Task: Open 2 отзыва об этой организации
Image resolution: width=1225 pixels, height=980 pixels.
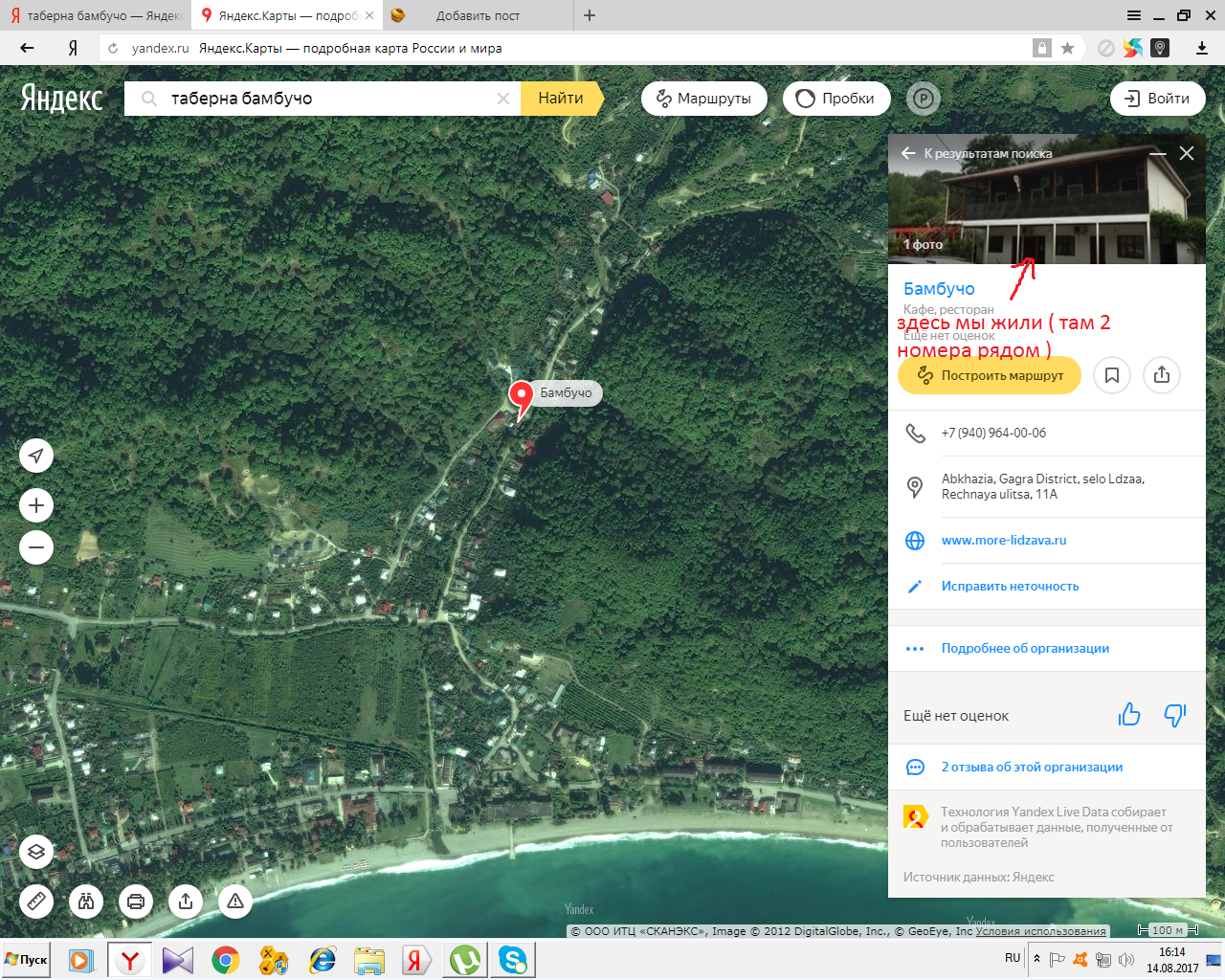Action: 1032,767
